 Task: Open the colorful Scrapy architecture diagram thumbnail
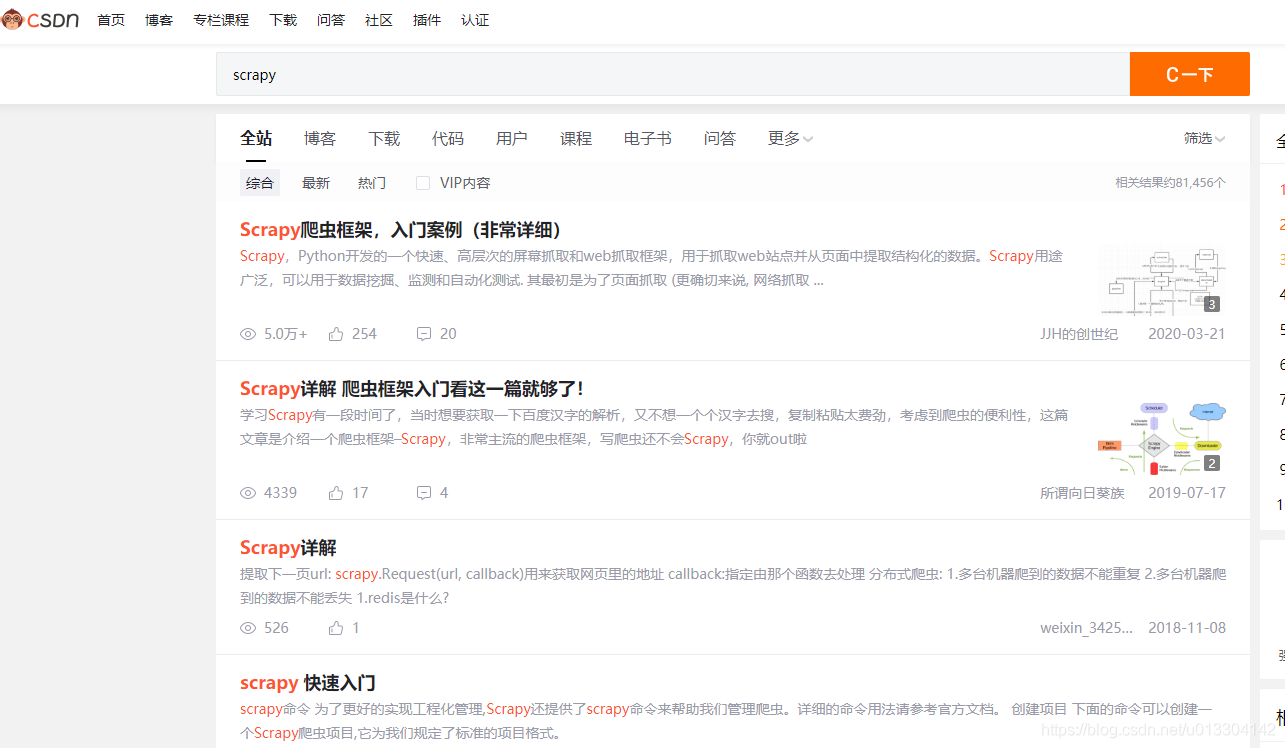(1162, 439)
